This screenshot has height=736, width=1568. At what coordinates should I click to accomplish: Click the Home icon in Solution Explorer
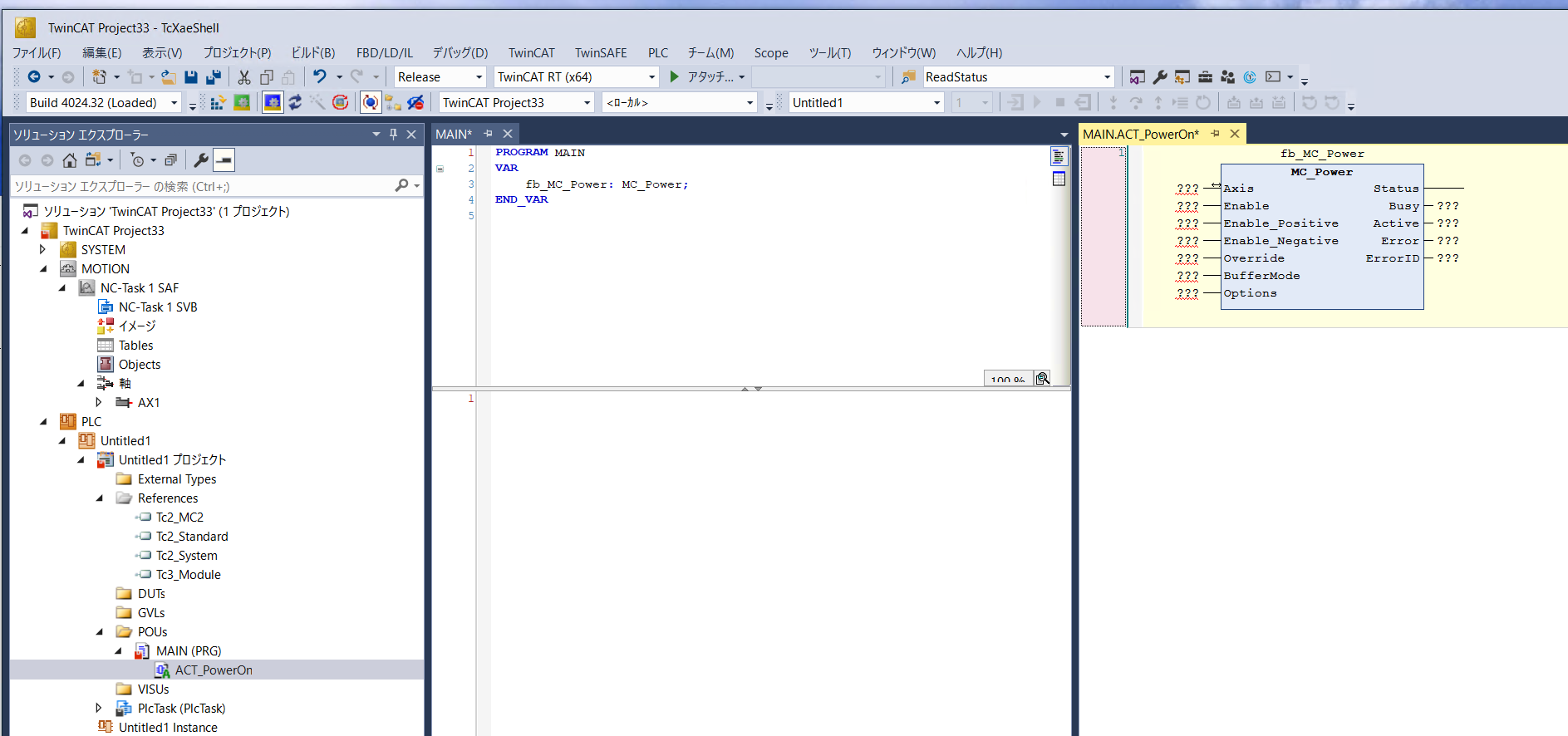(70, 159)
